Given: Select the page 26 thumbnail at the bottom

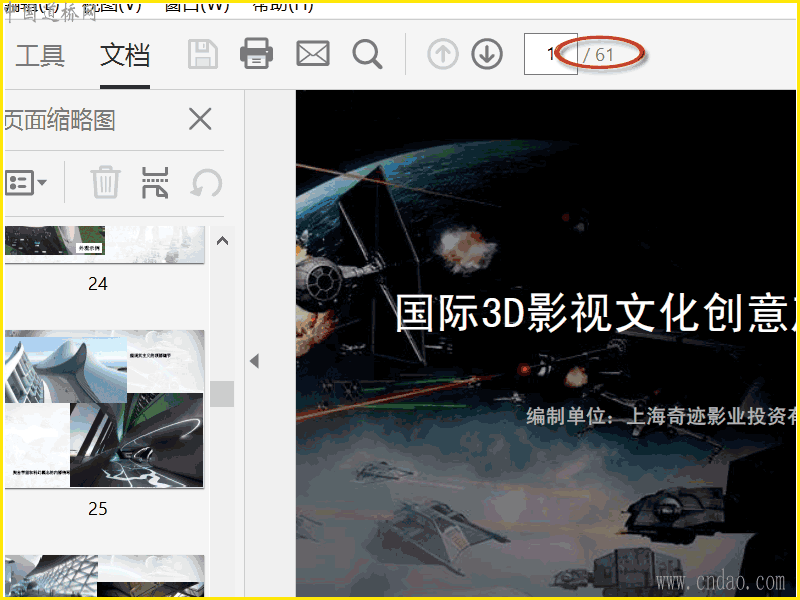Looking at the screenshot, I should pos(105,576).
